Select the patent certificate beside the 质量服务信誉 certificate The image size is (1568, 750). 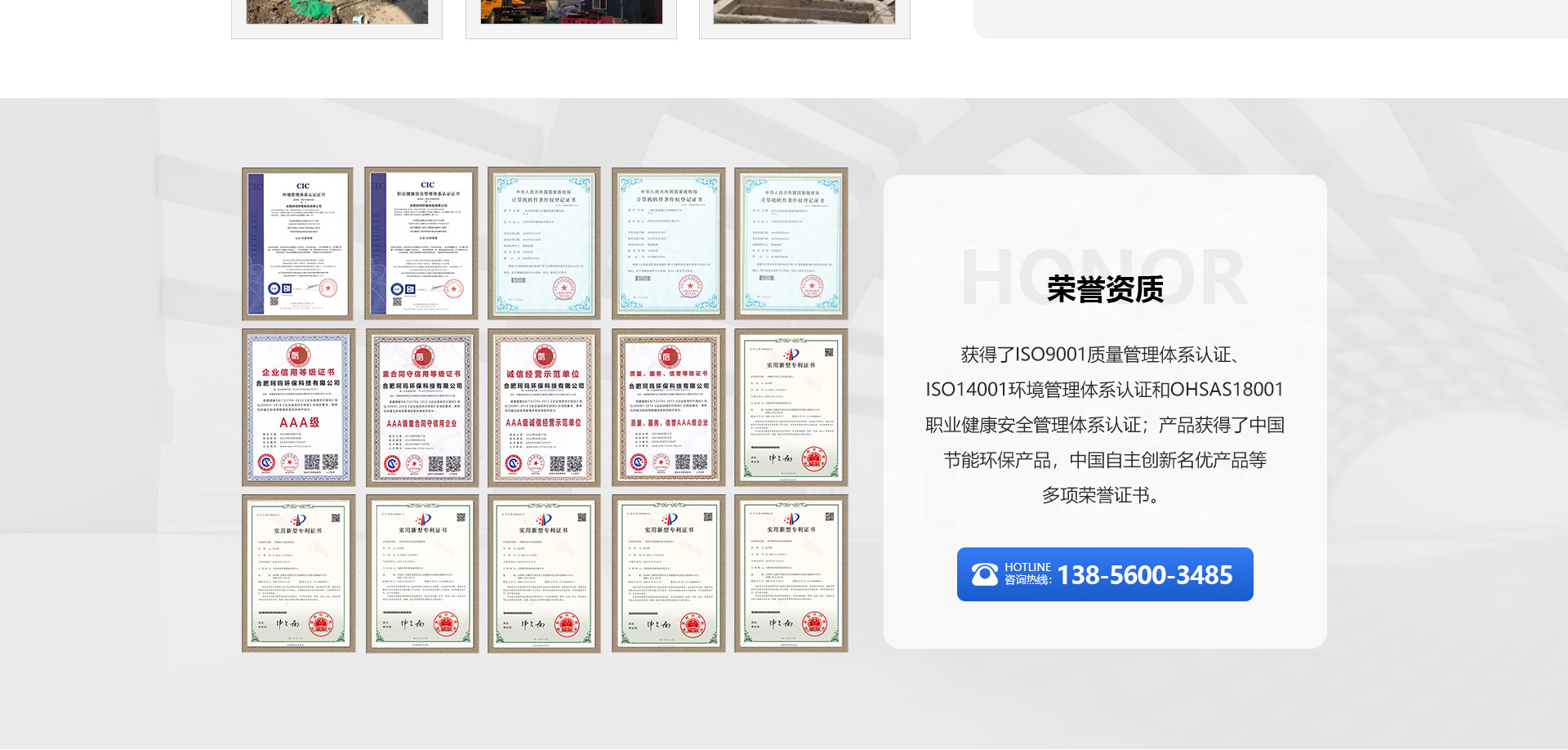791,407
